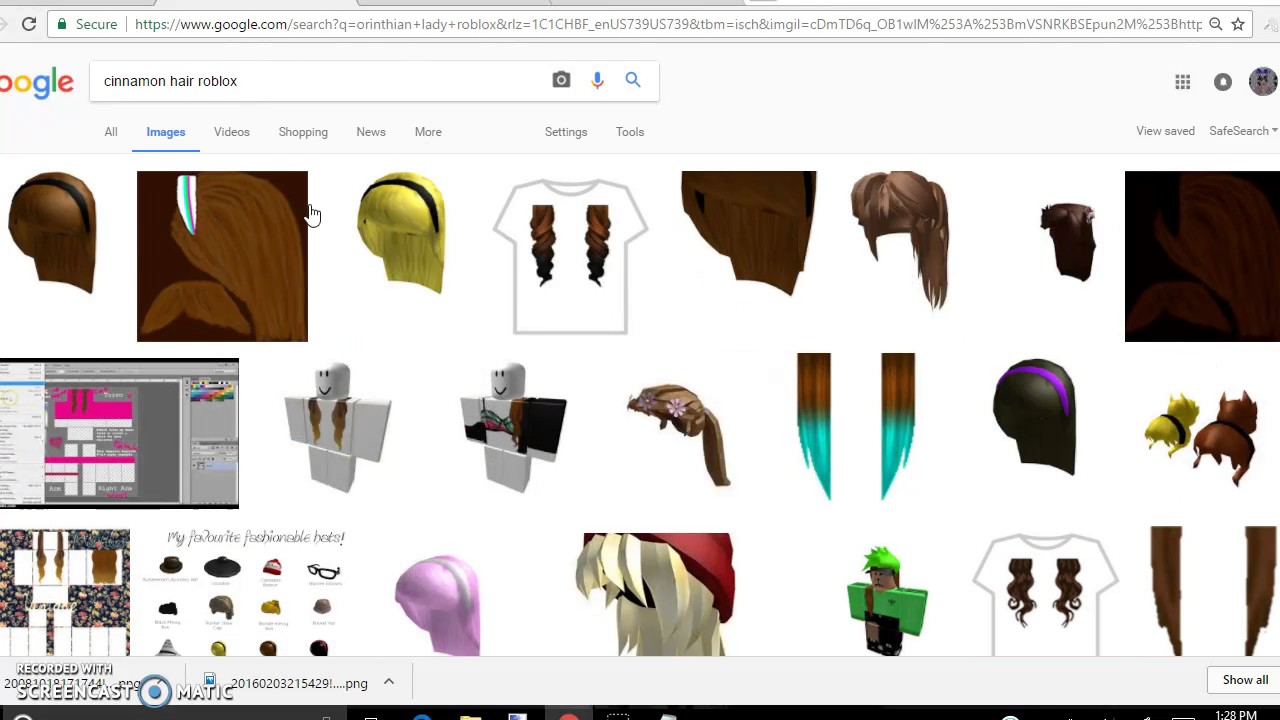This screenshot has height=720, width=1280.
Task: Open Roblox avatar with black shirt thumbnail
Action: pyautogui.click(x=512, y=428)
